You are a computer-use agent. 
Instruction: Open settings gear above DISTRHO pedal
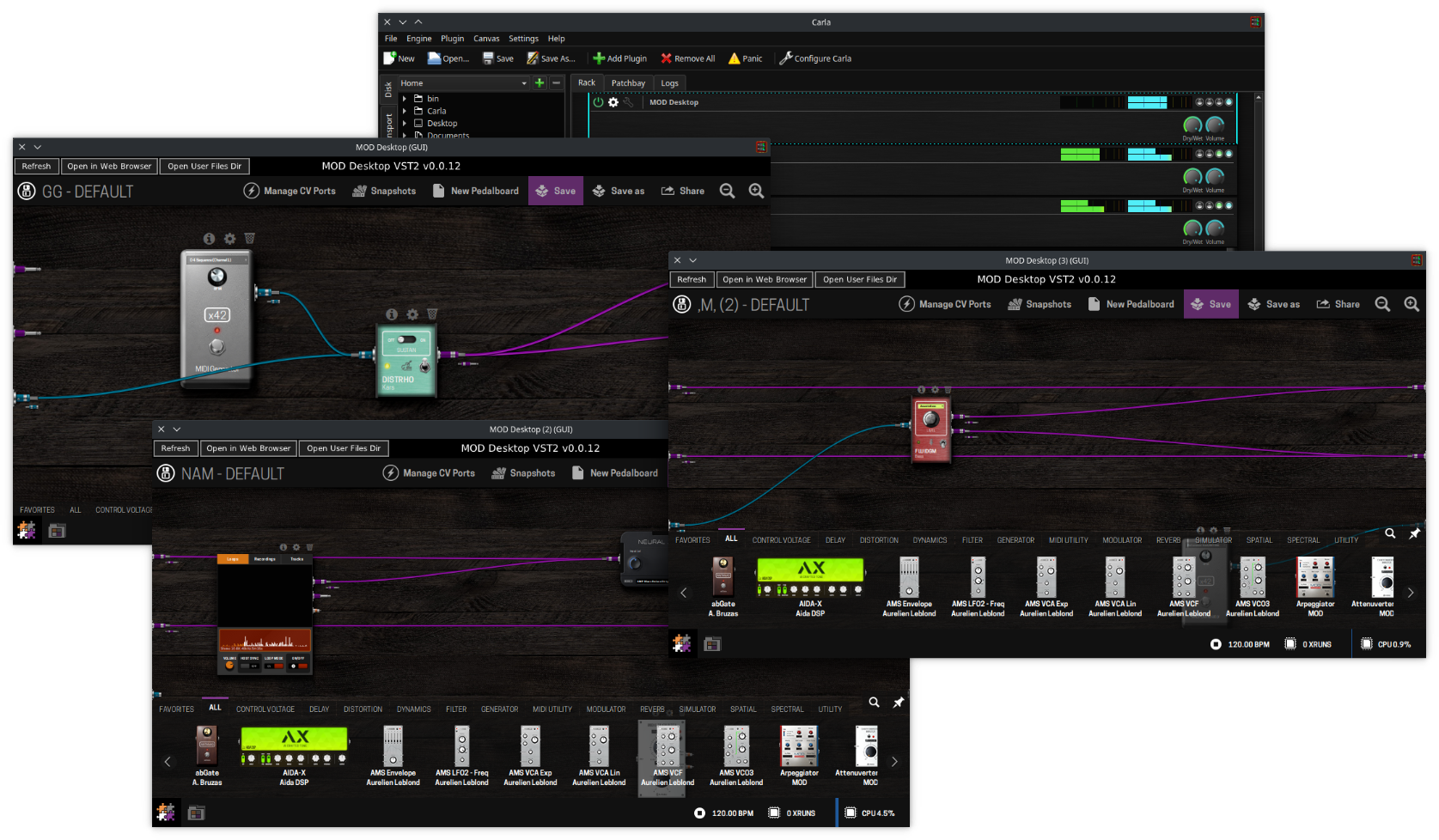pyautogui.click(x=412, y=314)
